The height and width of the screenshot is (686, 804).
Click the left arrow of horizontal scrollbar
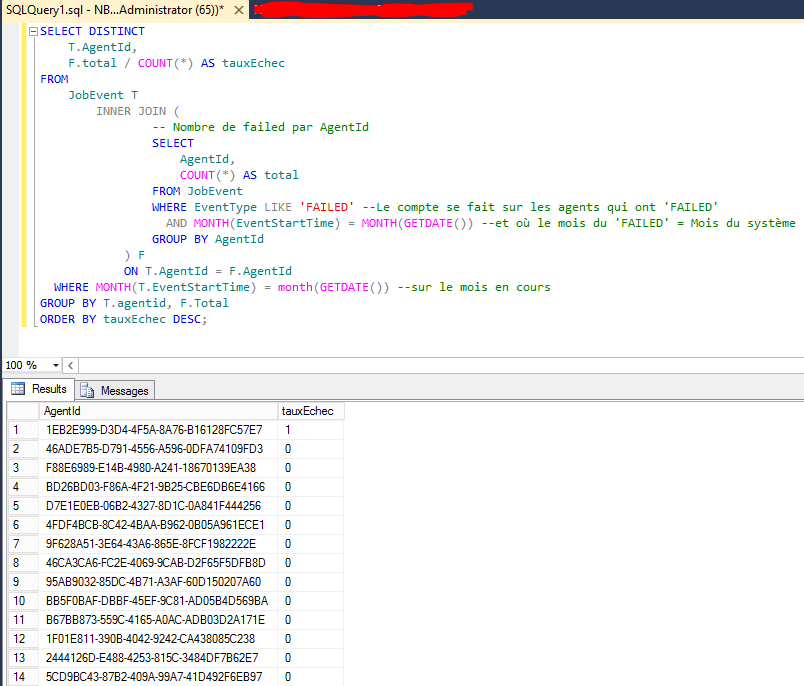tap(70, 364)
